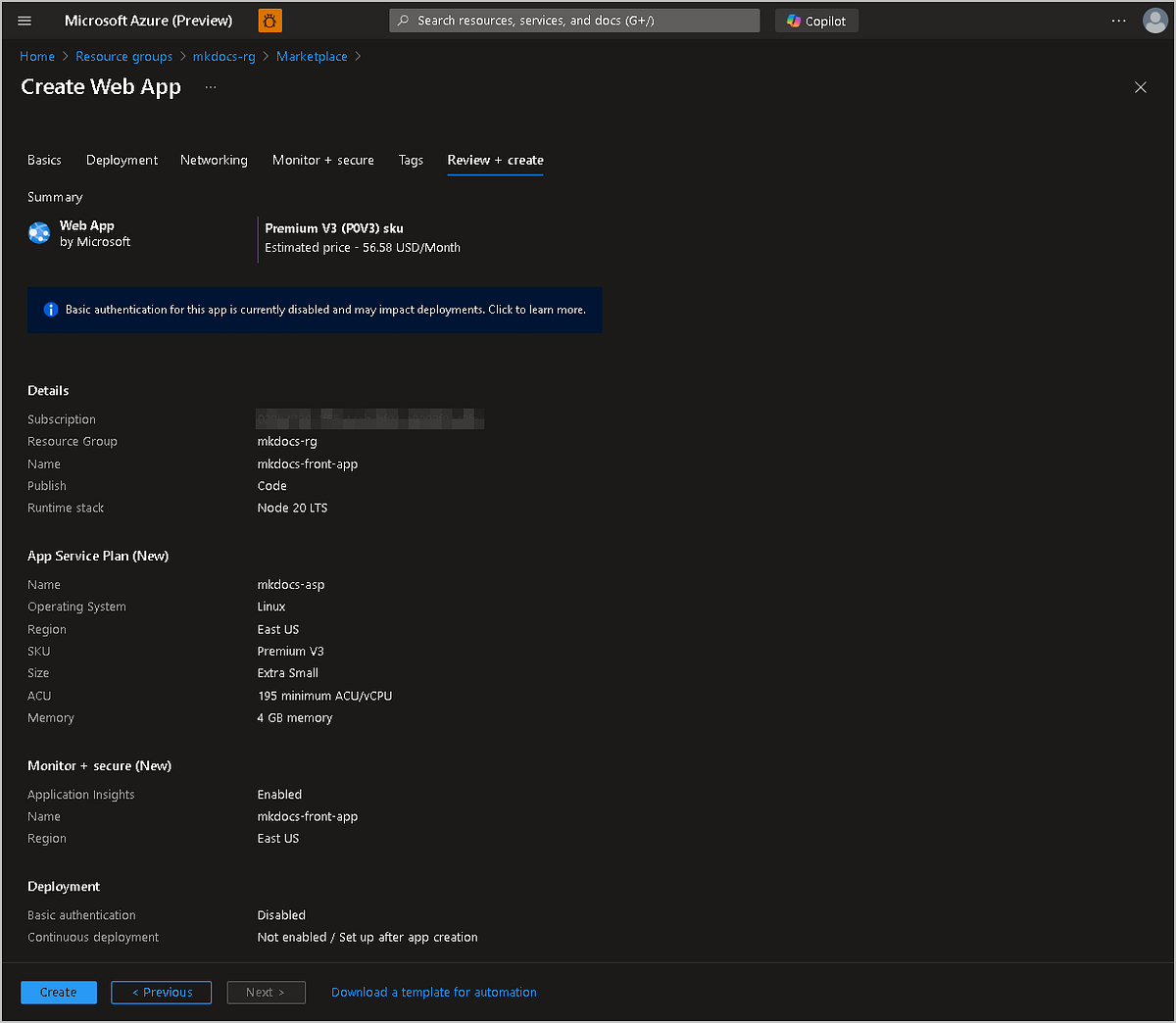Viewport: 1176px width, 1023px height.
Task: Click the user account avatar
Action: [1154, 21]
